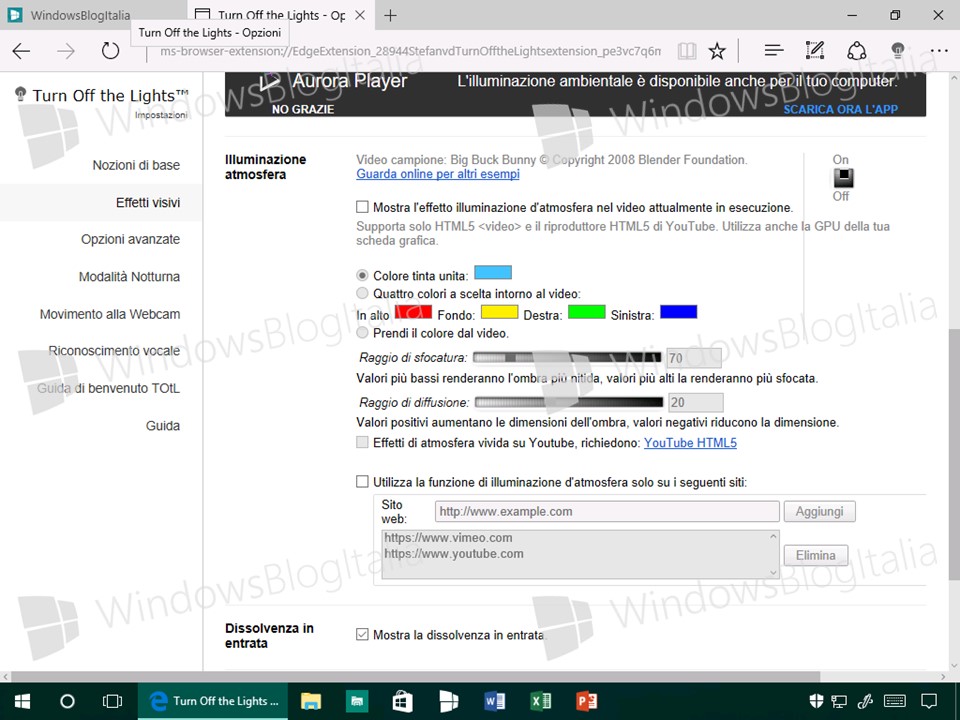This screenshot has height=720, width=960.
Task: Open the touch keyboard from the system tray
Action: coord(896,701)
